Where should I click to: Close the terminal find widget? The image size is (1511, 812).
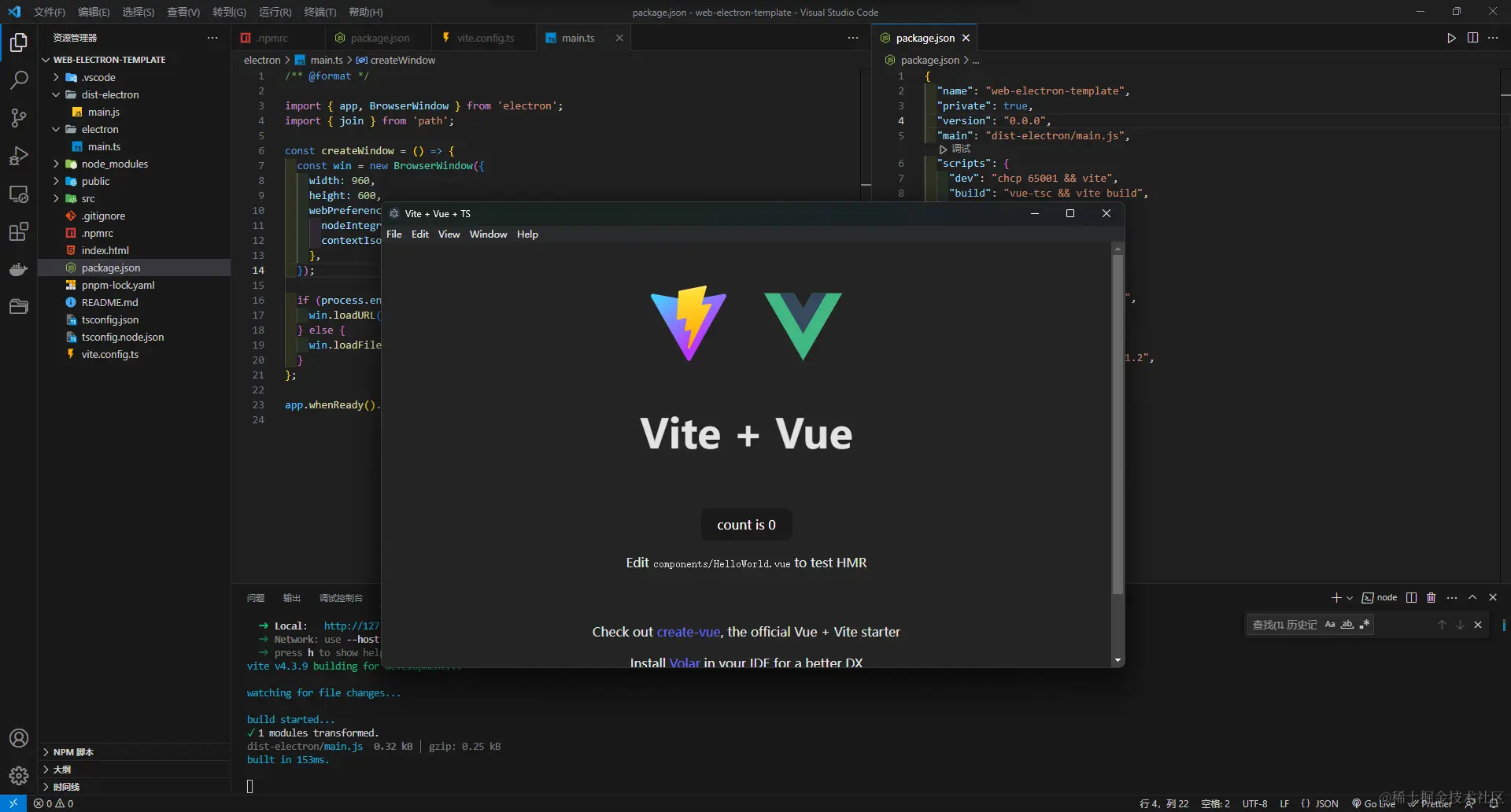coord(1478,625)
